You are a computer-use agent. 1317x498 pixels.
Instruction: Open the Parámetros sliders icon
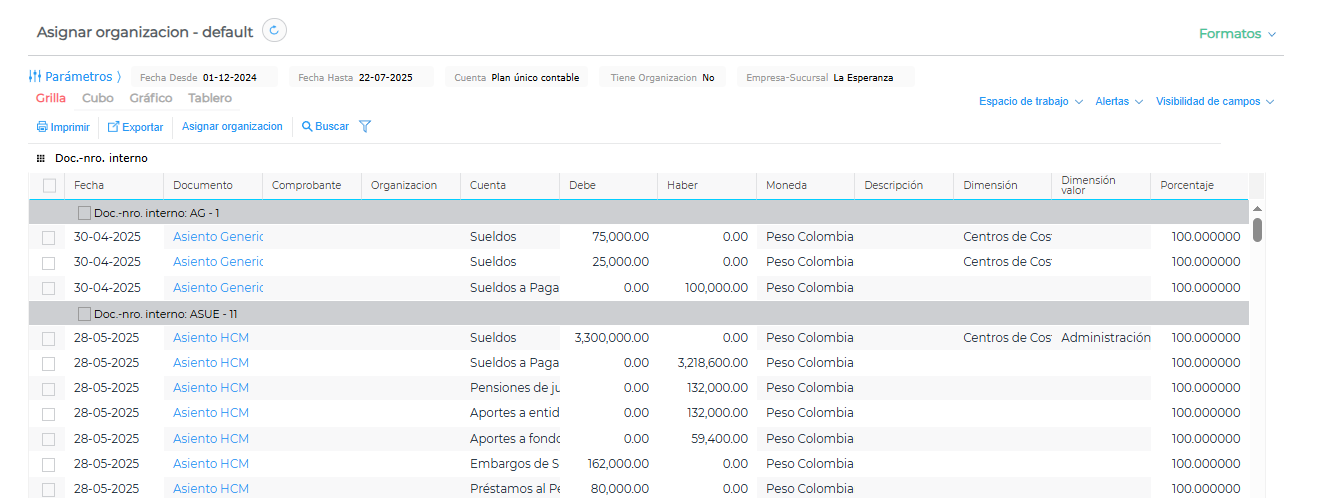click(35, 76)
